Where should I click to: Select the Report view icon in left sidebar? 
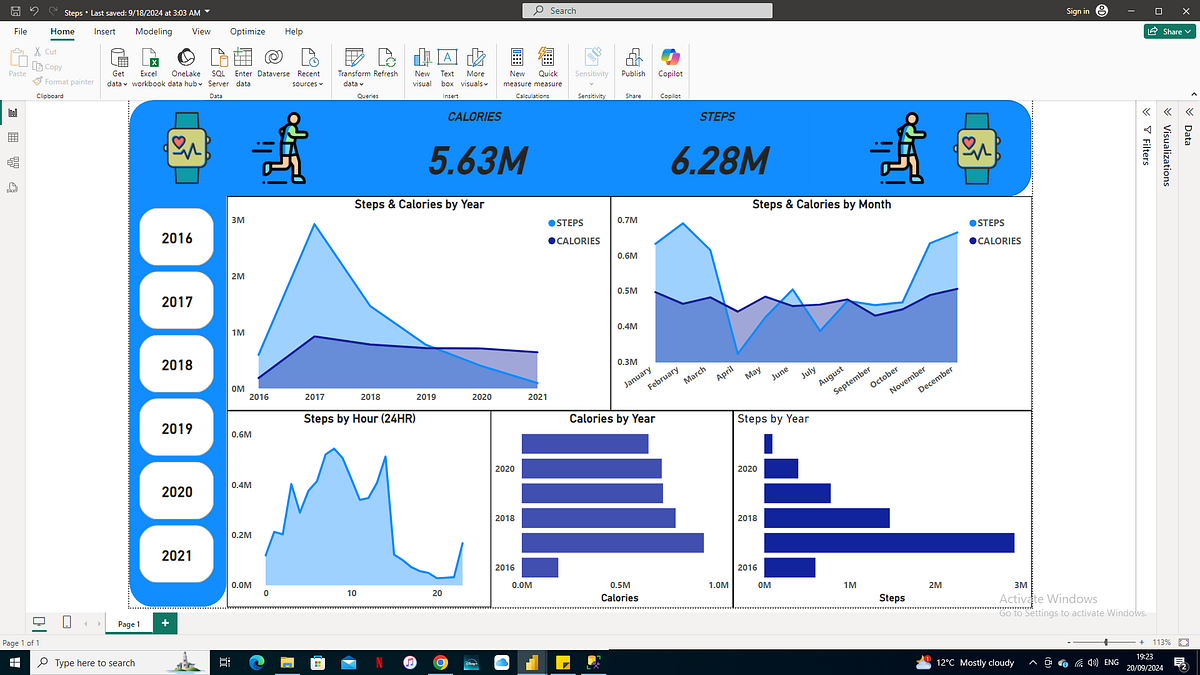point(13,112)
